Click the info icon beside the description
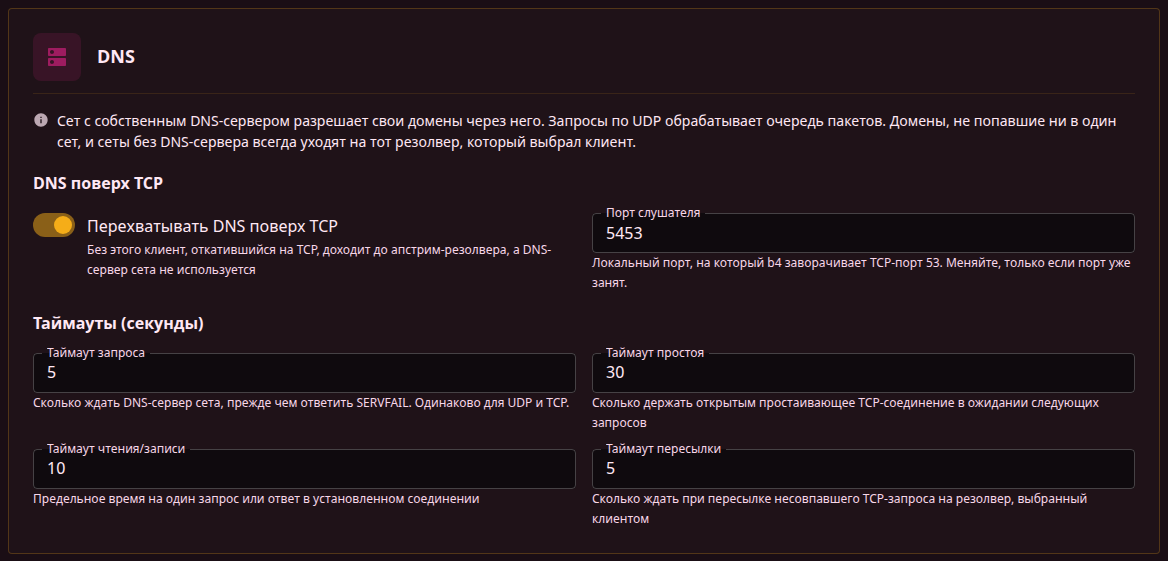 tap(40, 120)
